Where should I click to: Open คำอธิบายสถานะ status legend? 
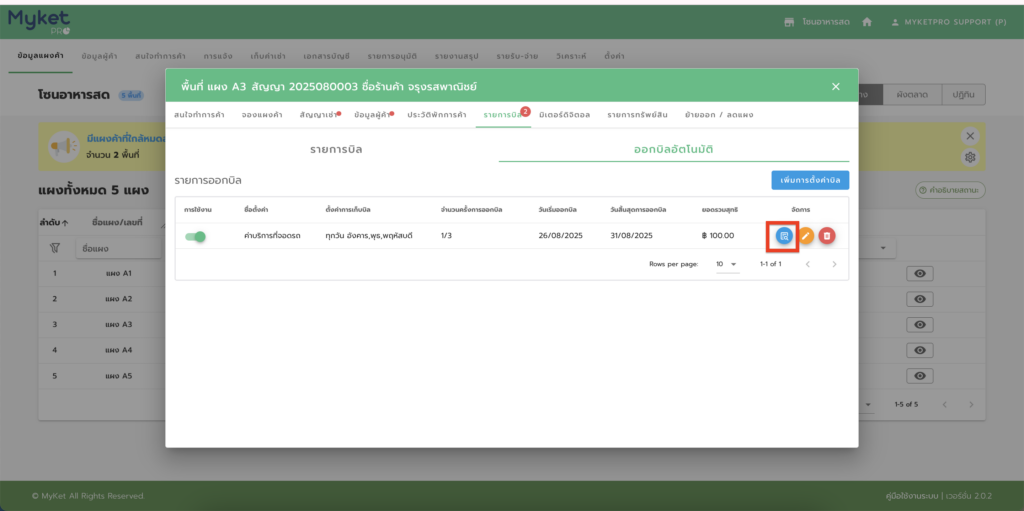950,190
